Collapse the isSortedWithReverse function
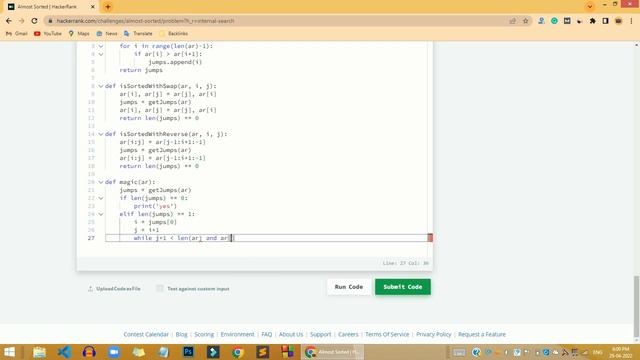The height and width of the screenshot is (360, 640). 101,134
